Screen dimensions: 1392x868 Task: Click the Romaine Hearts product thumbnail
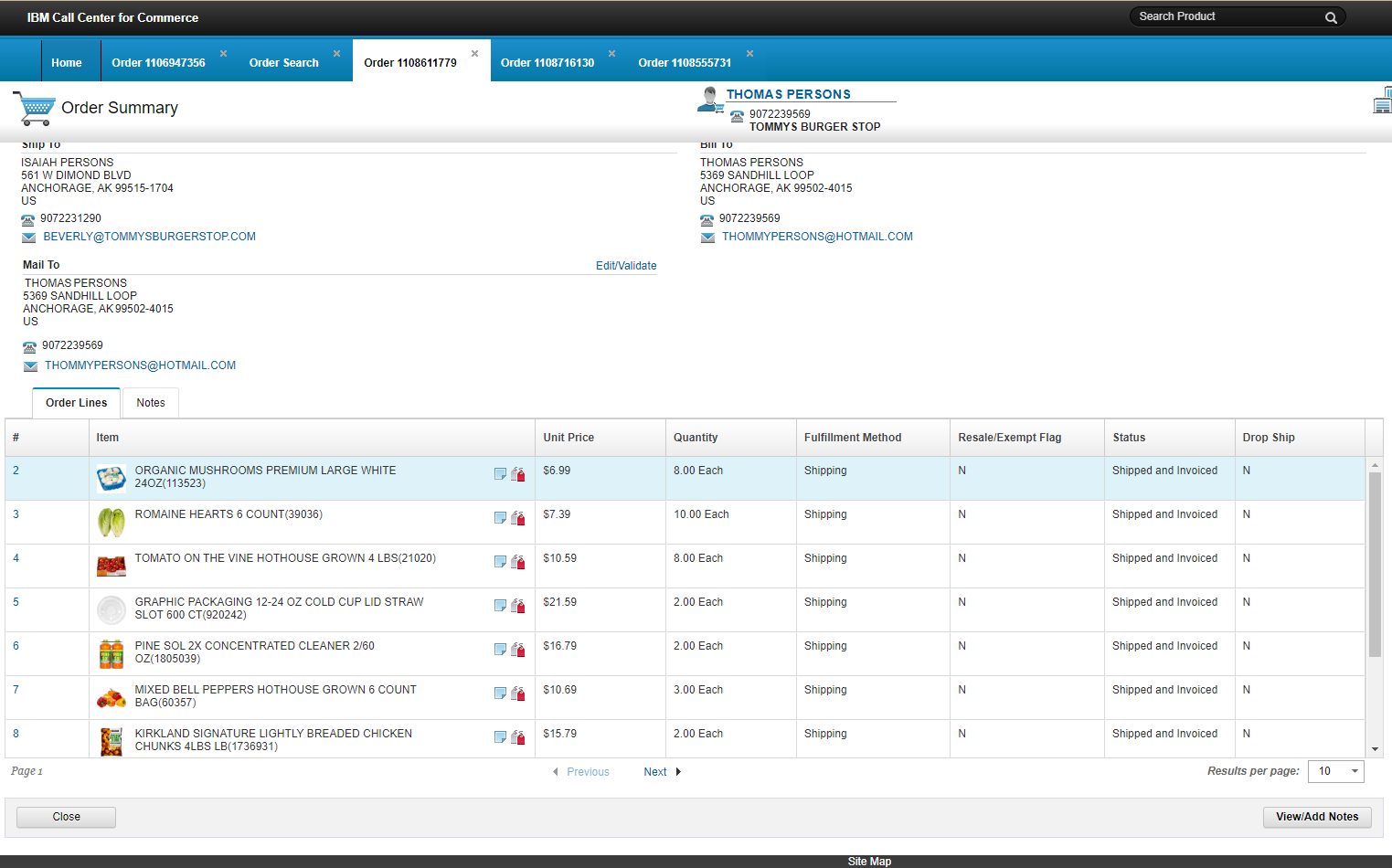point(112,523)
